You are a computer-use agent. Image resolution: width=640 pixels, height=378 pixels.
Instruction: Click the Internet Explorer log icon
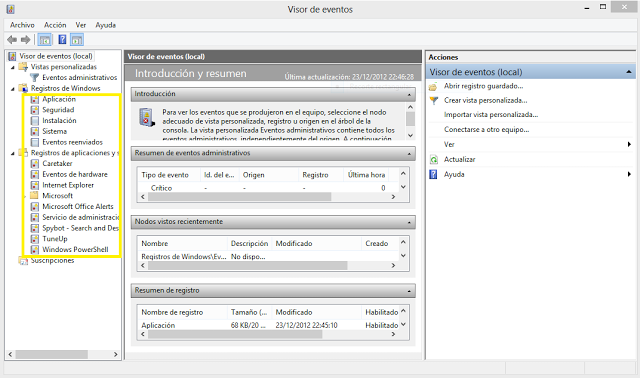(35, 185)
